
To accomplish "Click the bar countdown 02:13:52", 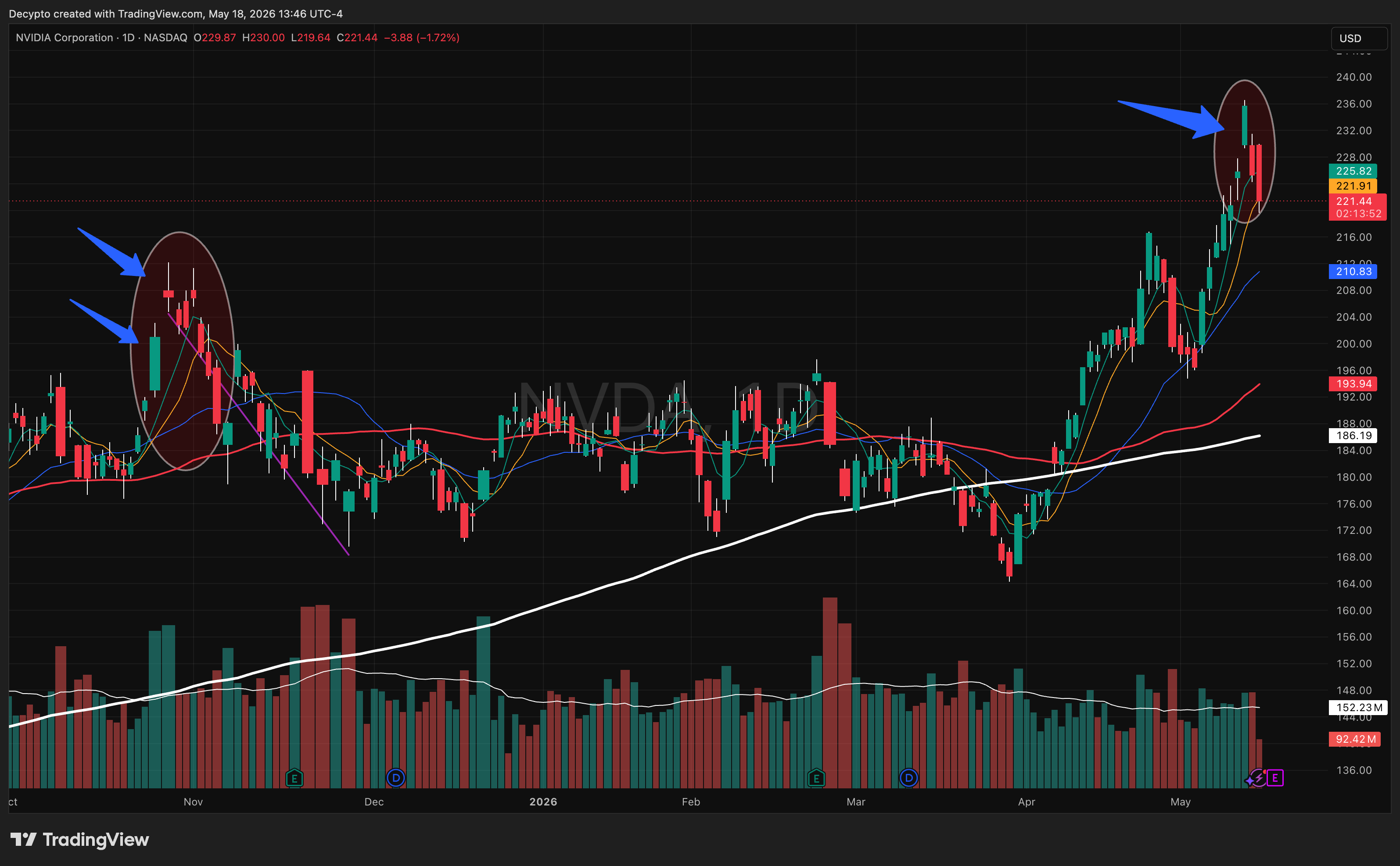I will coord(1358,214).
